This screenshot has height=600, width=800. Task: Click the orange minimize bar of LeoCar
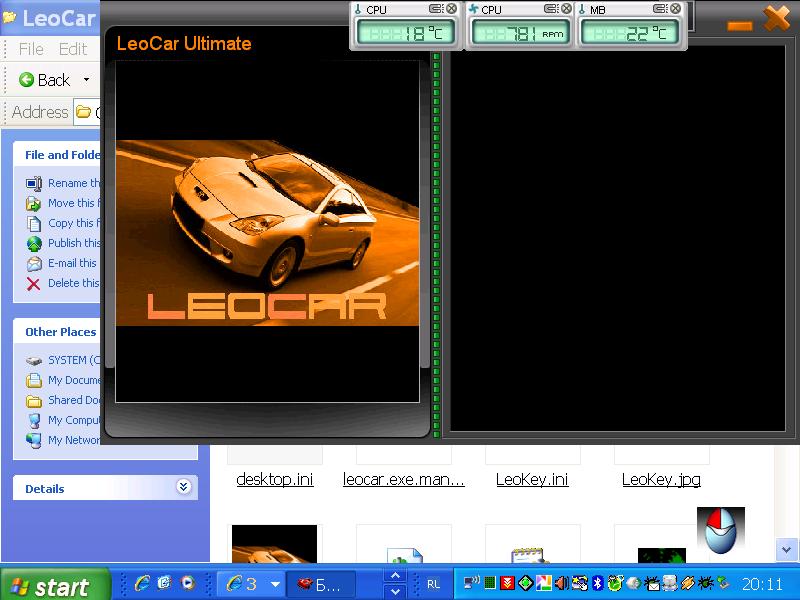(x=740, y=25)
